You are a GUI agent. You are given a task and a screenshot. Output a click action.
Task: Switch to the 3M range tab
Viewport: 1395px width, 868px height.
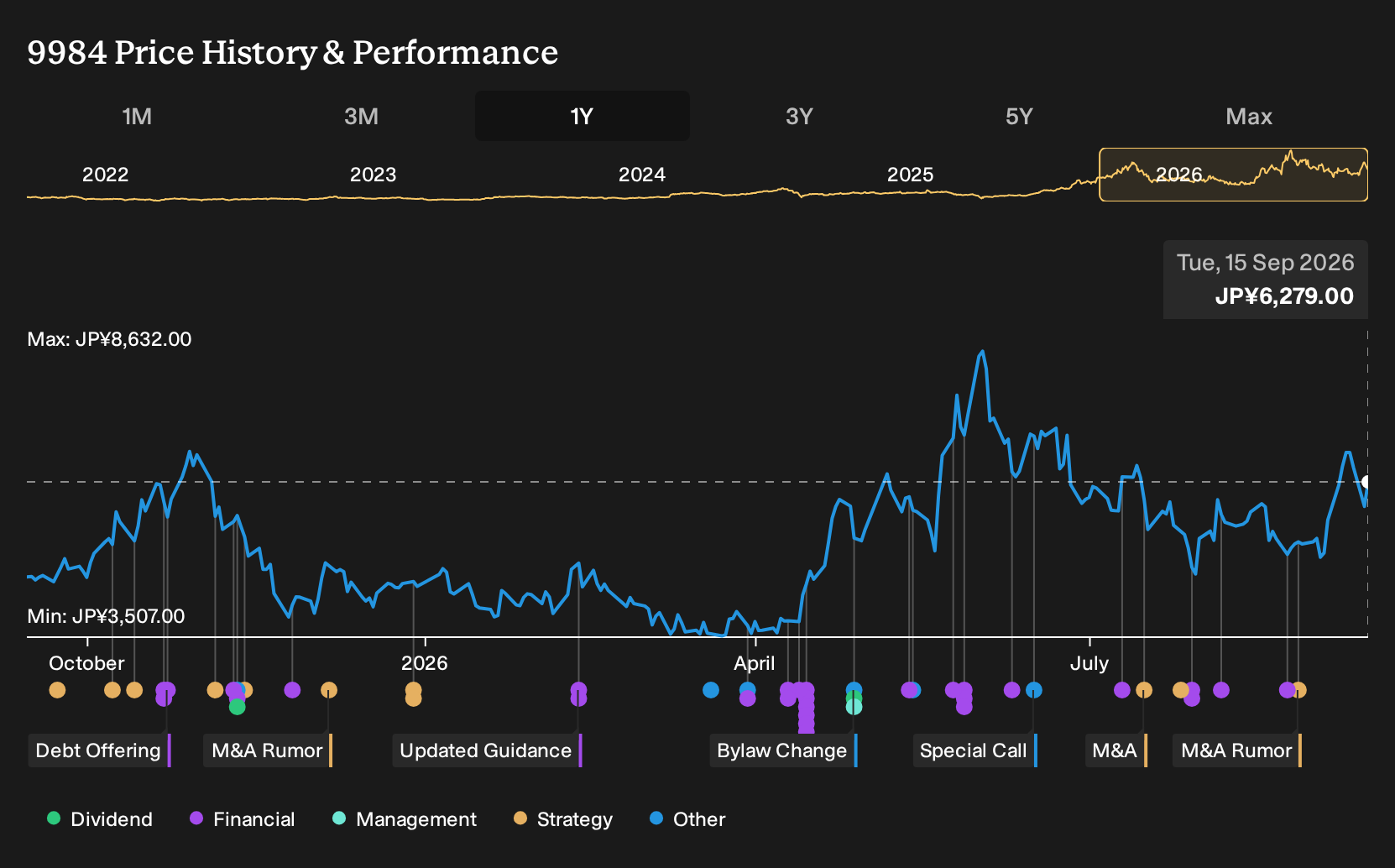point(361,116)
